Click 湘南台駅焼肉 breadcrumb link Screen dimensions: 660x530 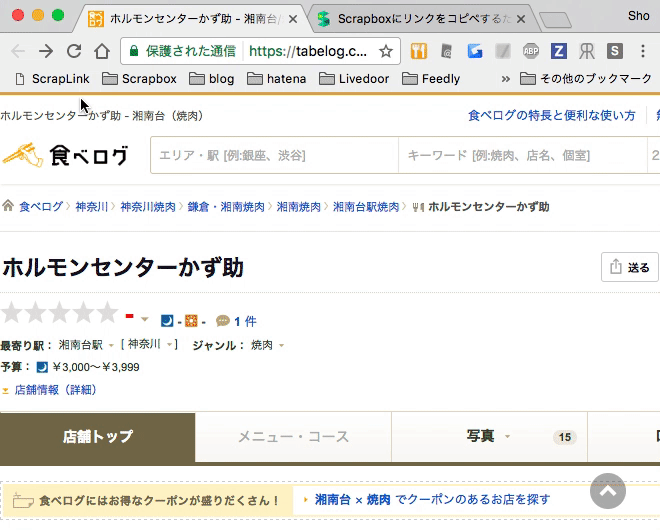366,207
